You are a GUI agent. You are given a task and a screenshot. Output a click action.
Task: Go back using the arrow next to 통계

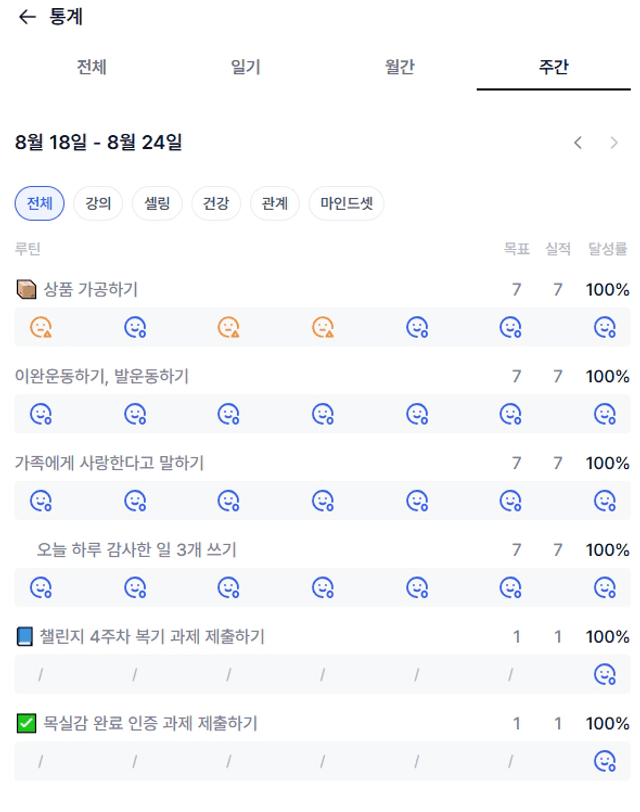click(27, 17)
